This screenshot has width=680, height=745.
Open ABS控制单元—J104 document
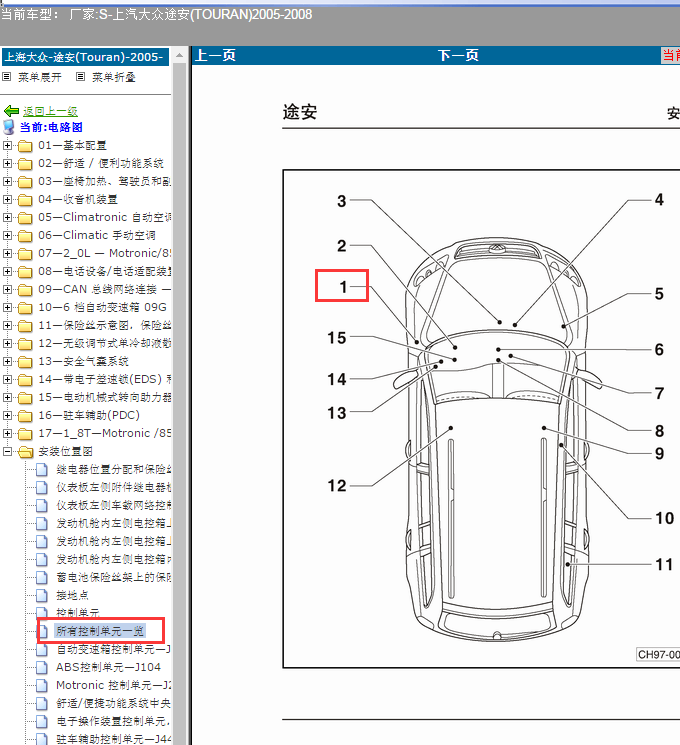108,668
